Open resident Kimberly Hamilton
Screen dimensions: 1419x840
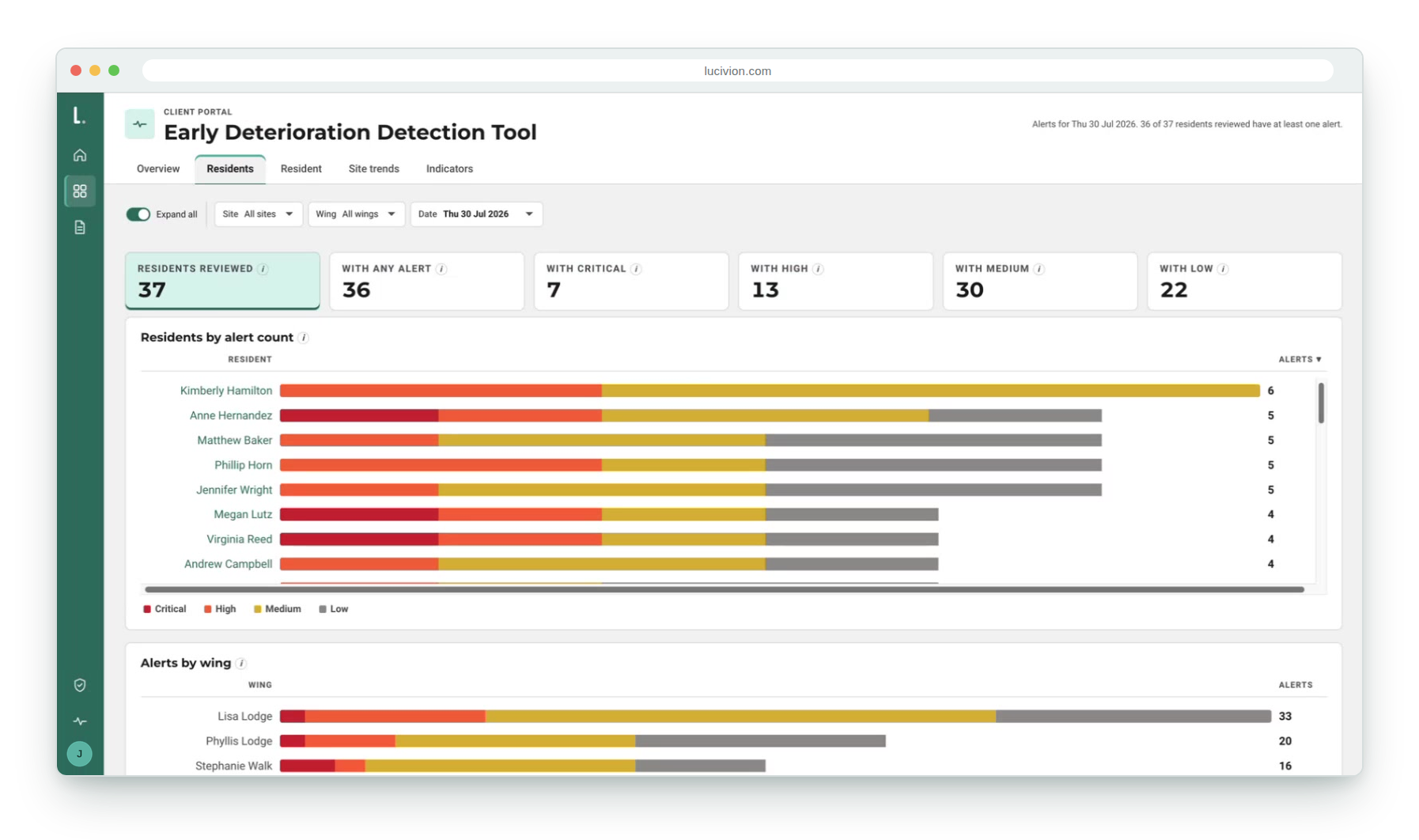[x=226, y=391]
